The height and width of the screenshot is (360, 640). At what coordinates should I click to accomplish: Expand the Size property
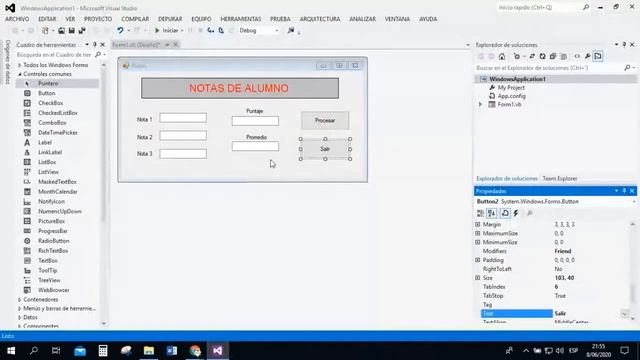tap(478, 278)
